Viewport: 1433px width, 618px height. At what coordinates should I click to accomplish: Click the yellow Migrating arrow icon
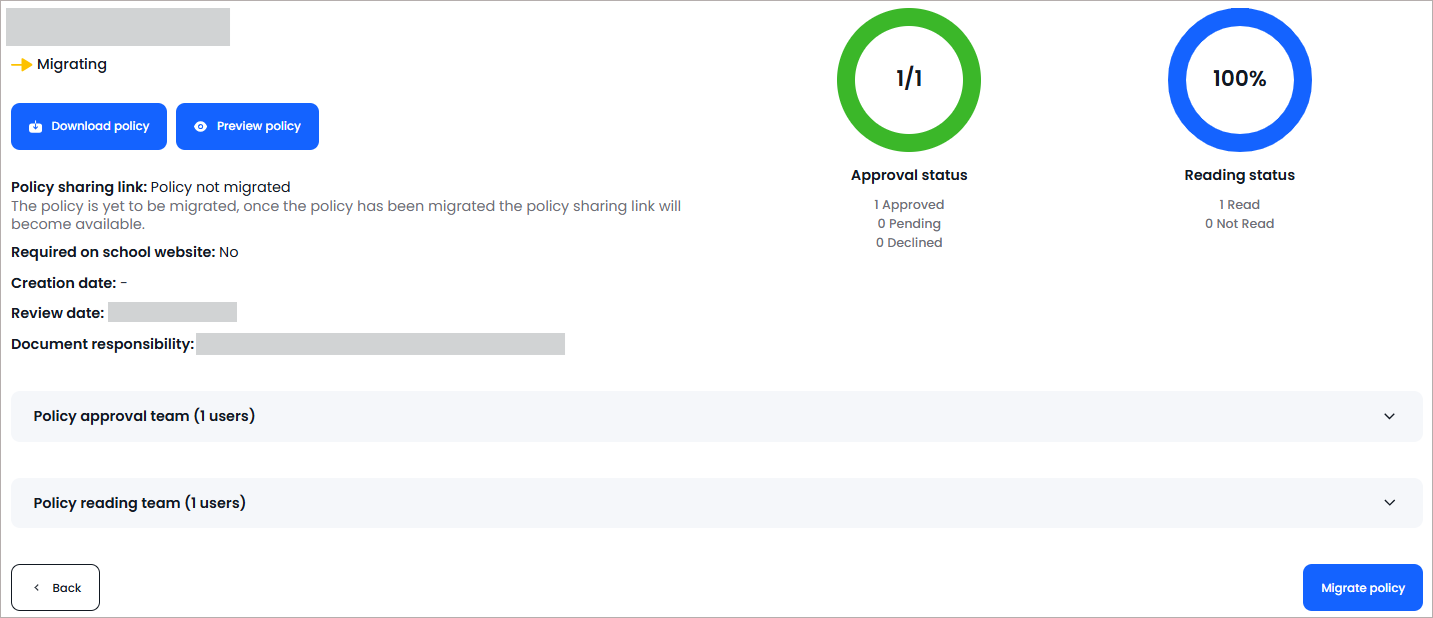tap(21, 65)
